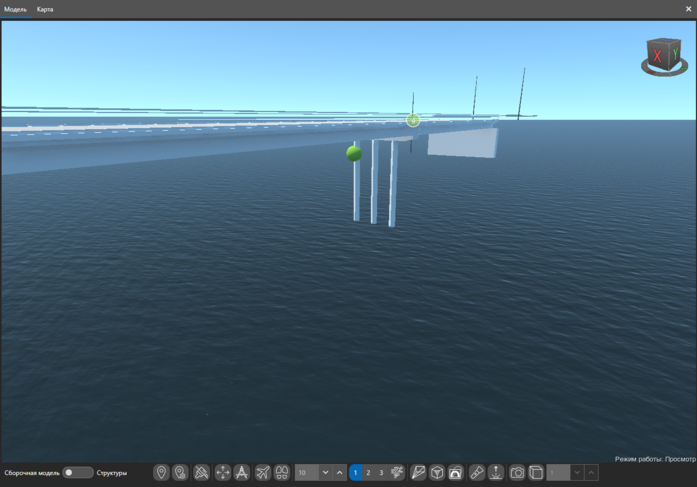
Task: Toggle Сборочная модель / Структуры switch
Action: pos(78,472)
